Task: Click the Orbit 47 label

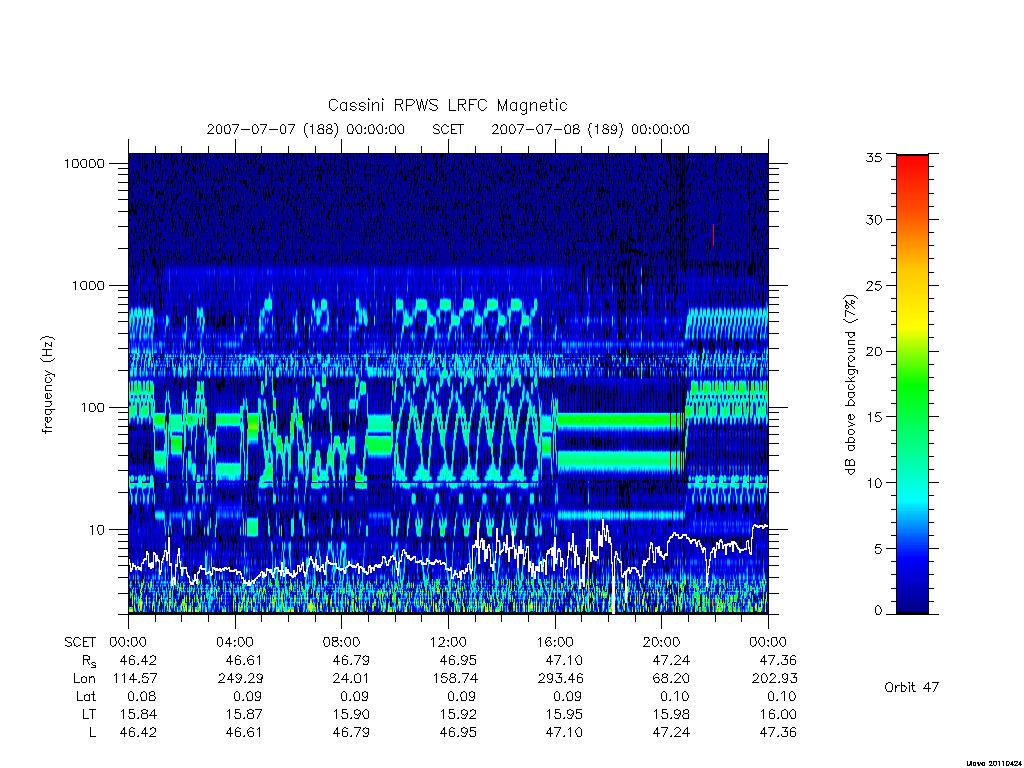Action: [912, 687]
